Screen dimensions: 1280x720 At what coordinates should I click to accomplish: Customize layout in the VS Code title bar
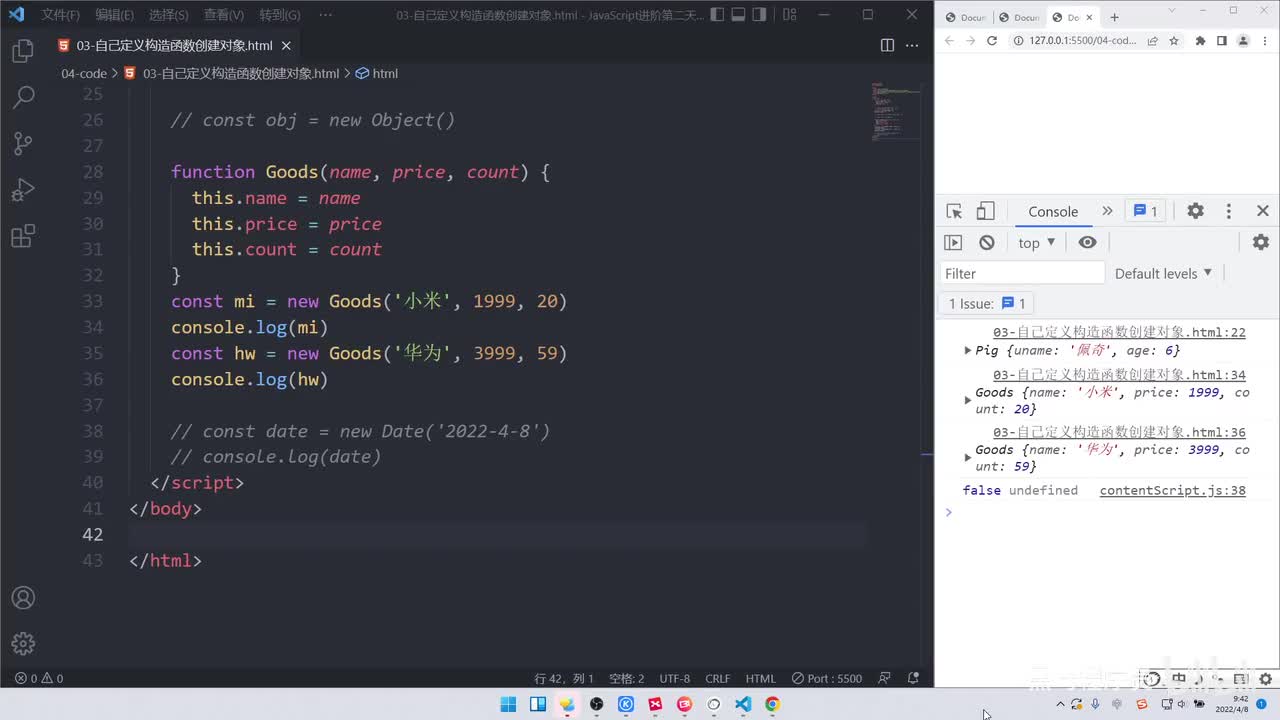coord(790,15)
